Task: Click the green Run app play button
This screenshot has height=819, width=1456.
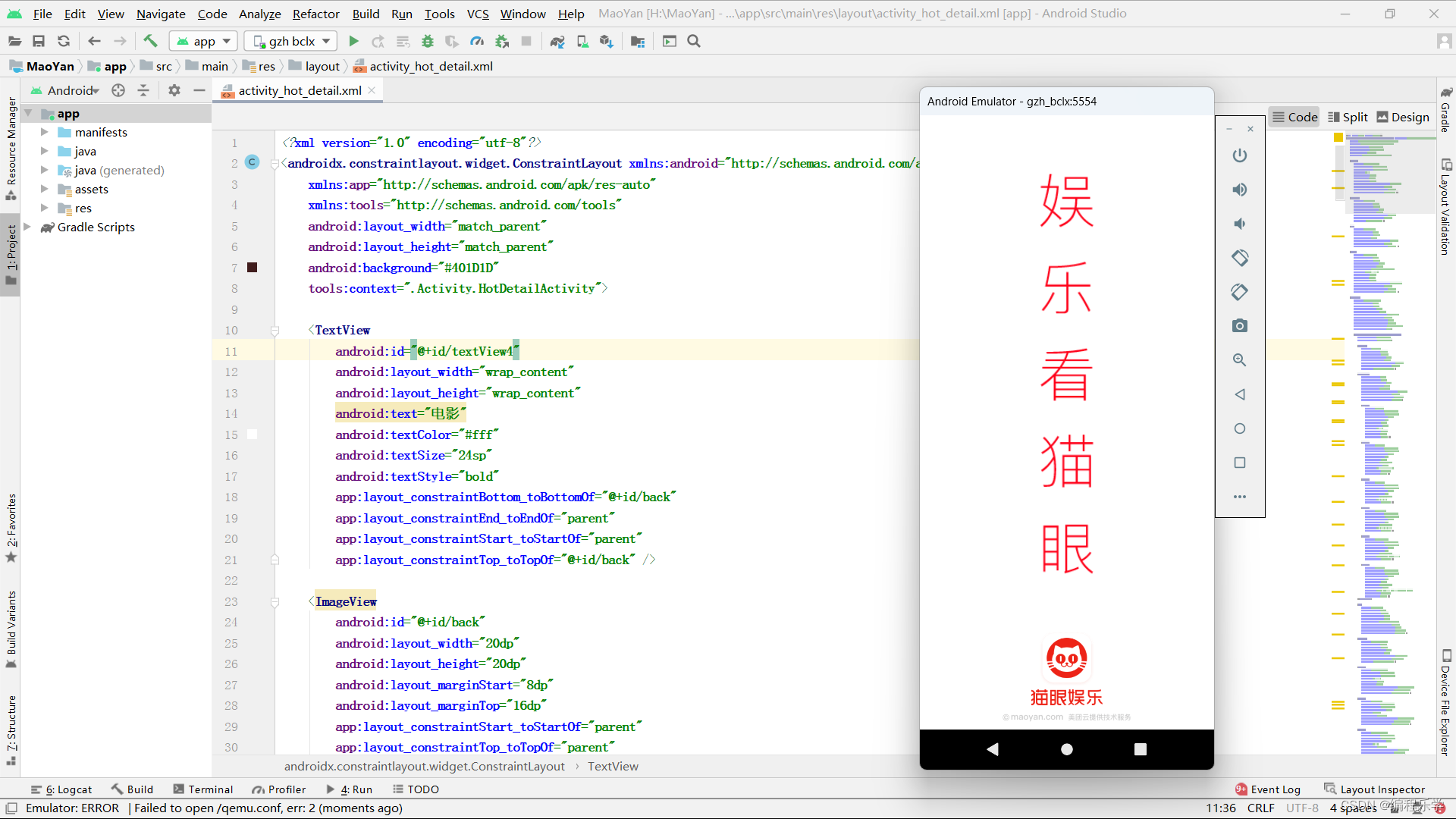Action: click(x=353, y=41)
